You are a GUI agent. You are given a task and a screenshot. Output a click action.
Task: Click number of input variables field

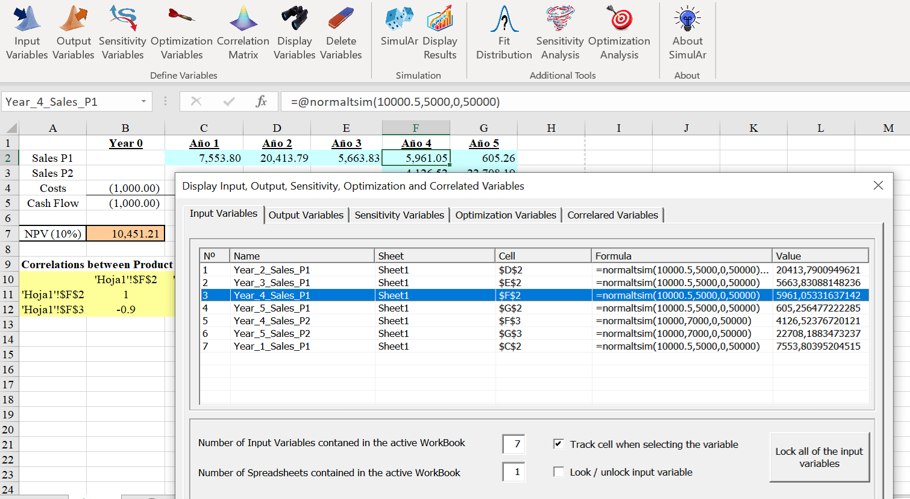[x=514, y=444]
